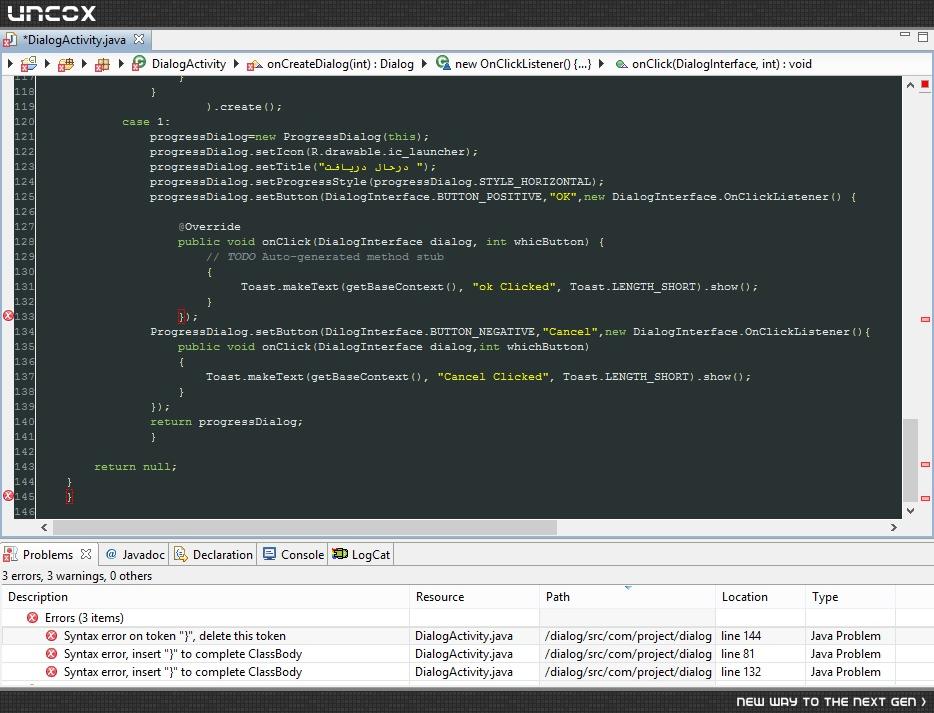Click the source folder breadcrumb icon

(x=66, y=64)
